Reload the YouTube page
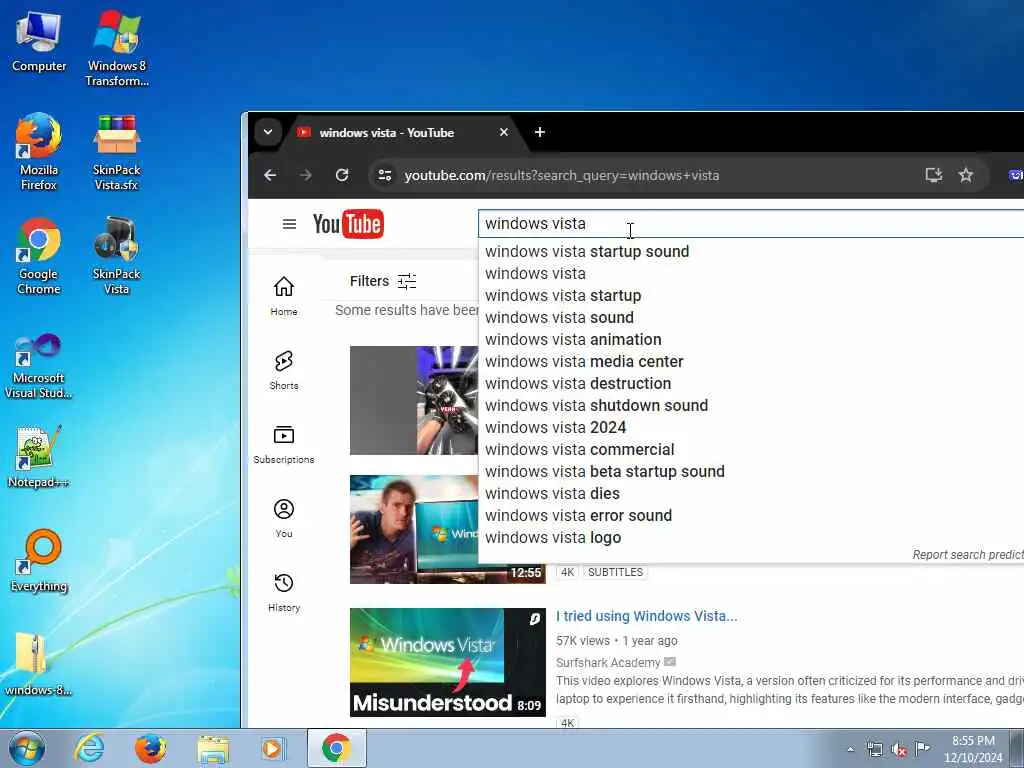This screenshot has height=768, width=1024. click(342, 175)
